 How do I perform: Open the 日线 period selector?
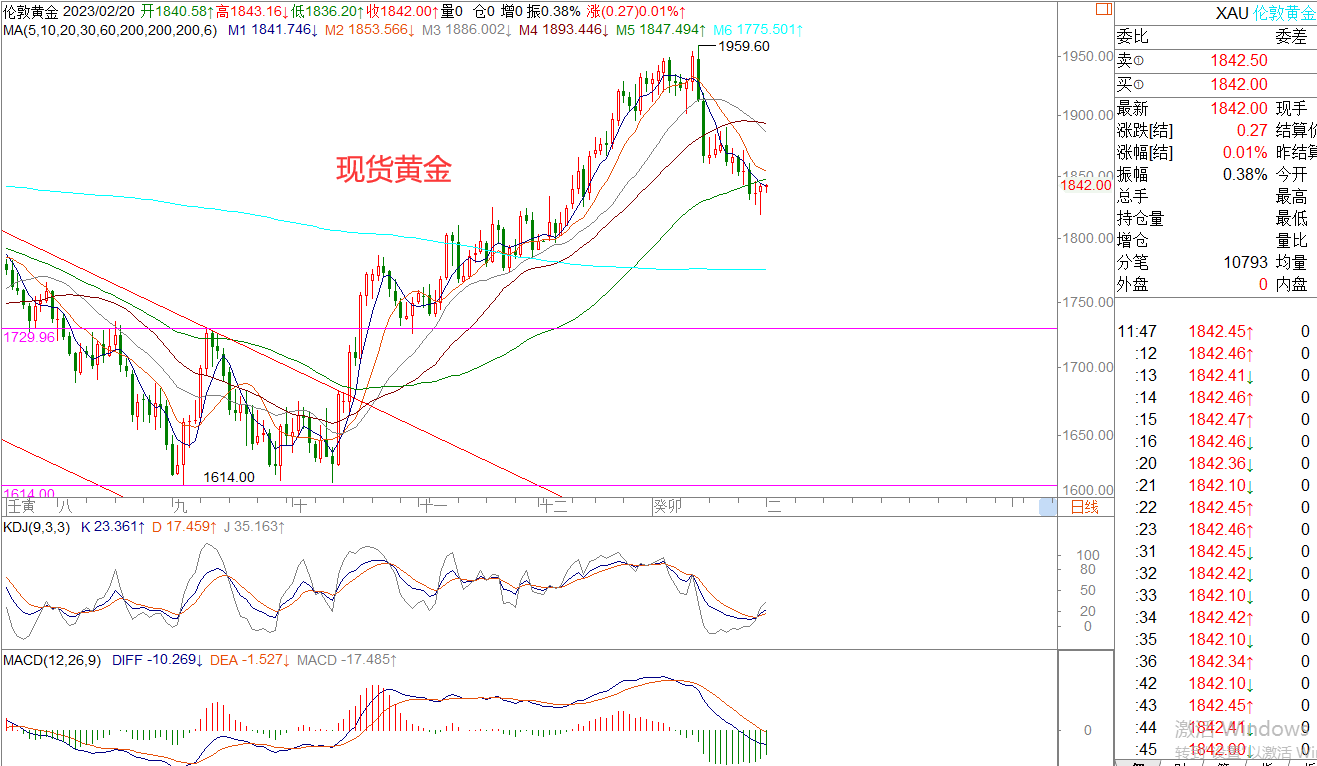(x=1084, y=507)
